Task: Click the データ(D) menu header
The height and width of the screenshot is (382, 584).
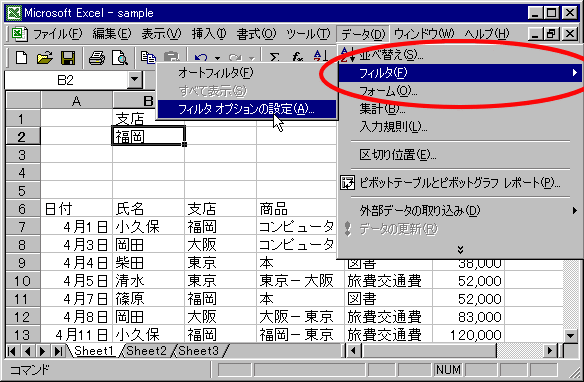Action: tap(363, 34)
